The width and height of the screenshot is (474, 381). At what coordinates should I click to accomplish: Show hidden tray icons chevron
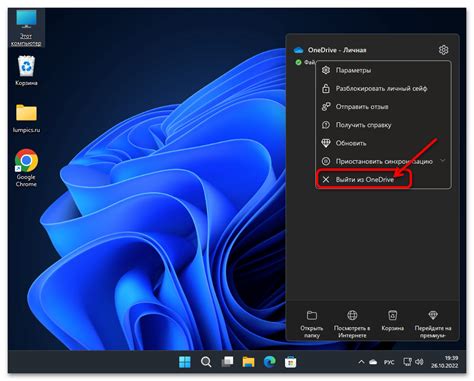pyautogui.click(x=361, y=362)
